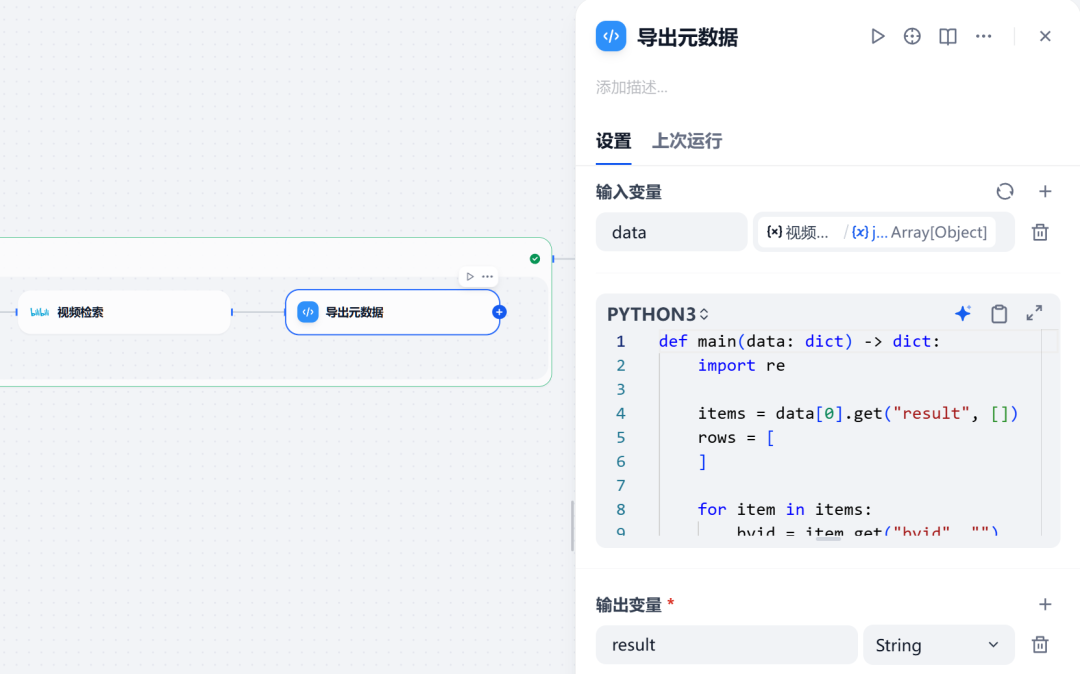This screenshot has height=674, width=1080.
Task: Expand the code editor to full screen
Action: (x=1034, y=314)
